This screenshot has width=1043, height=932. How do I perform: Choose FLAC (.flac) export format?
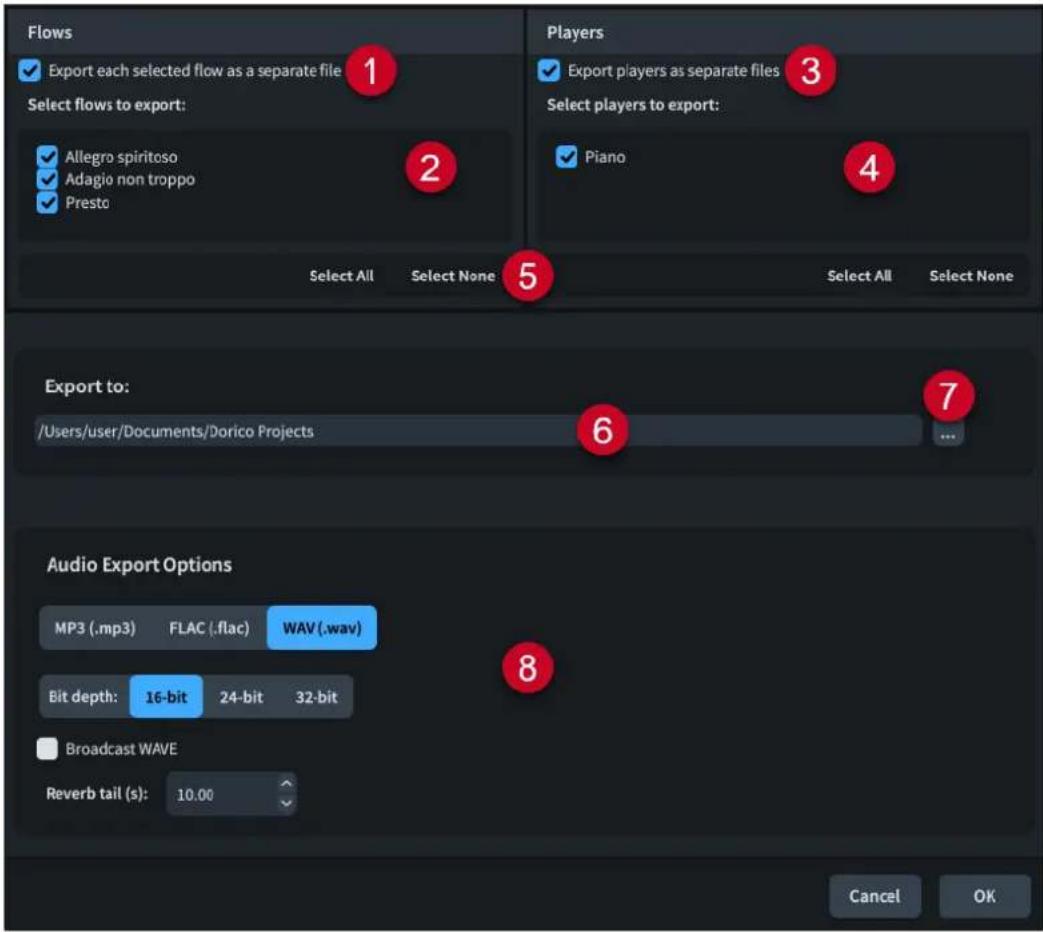click(210, 628)
